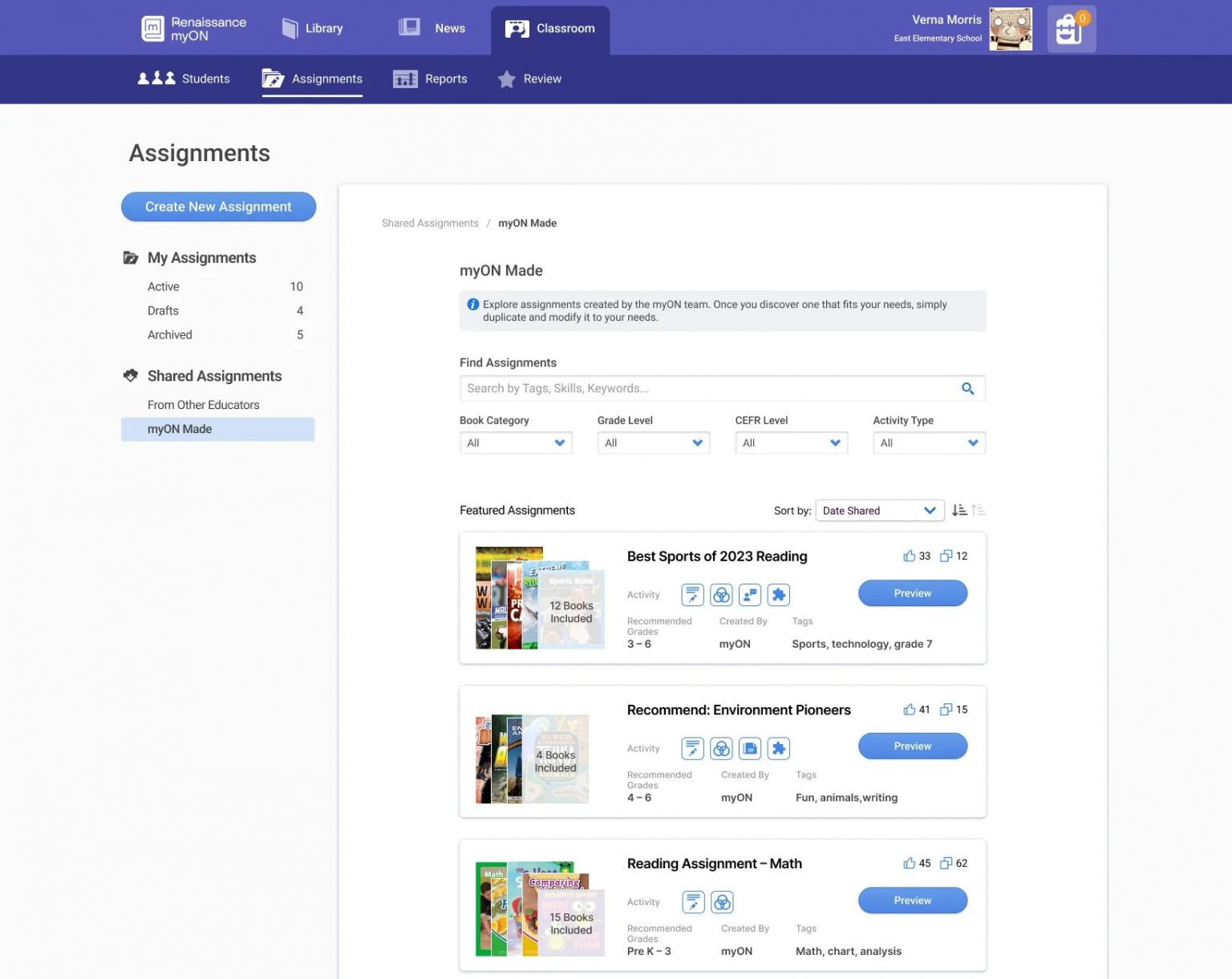
Task: Click the sort ascending icon
Action: pos(978,511)
